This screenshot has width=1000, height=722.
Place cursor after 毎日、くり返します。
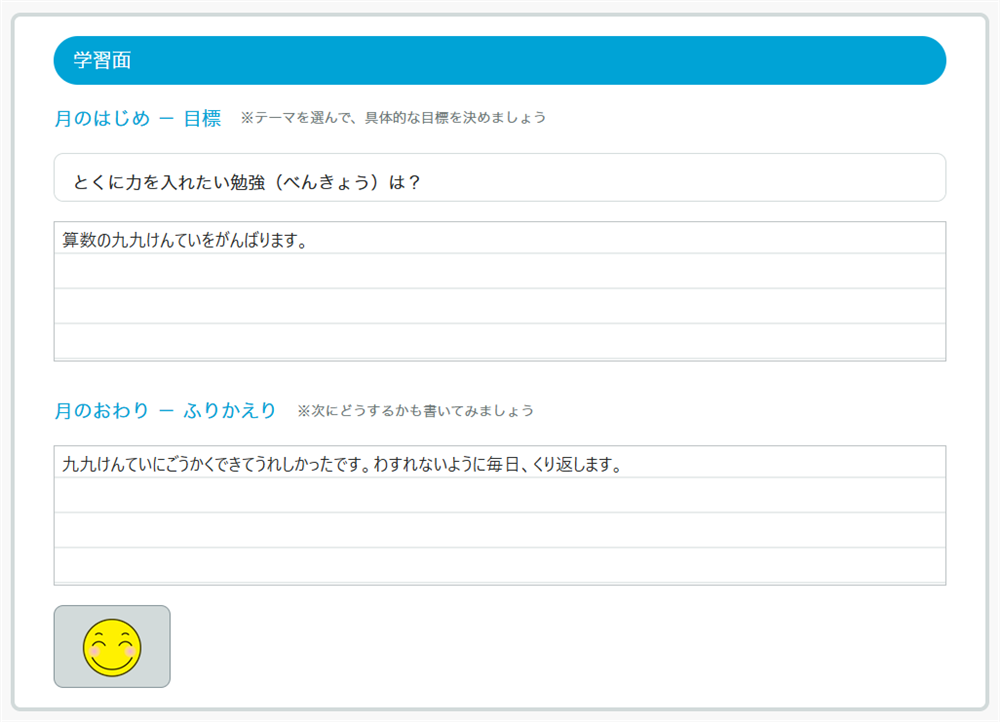(623, 465)
